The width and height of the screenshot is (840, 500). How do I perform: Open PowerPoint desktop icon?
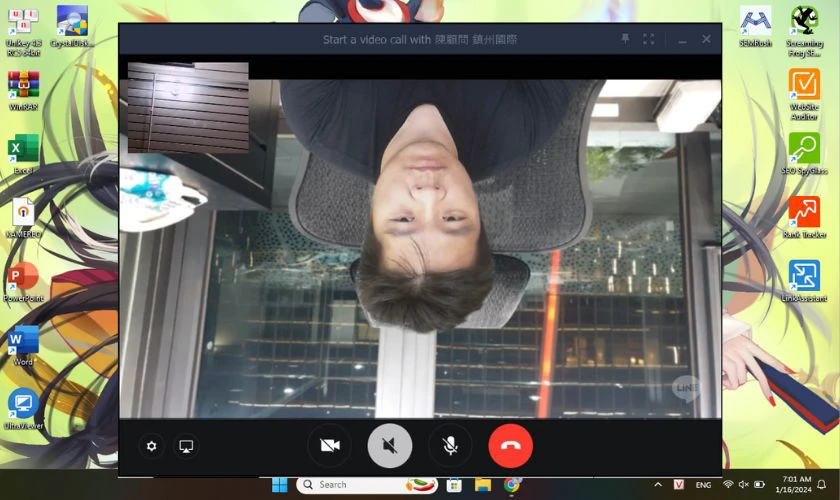(23, 282)
